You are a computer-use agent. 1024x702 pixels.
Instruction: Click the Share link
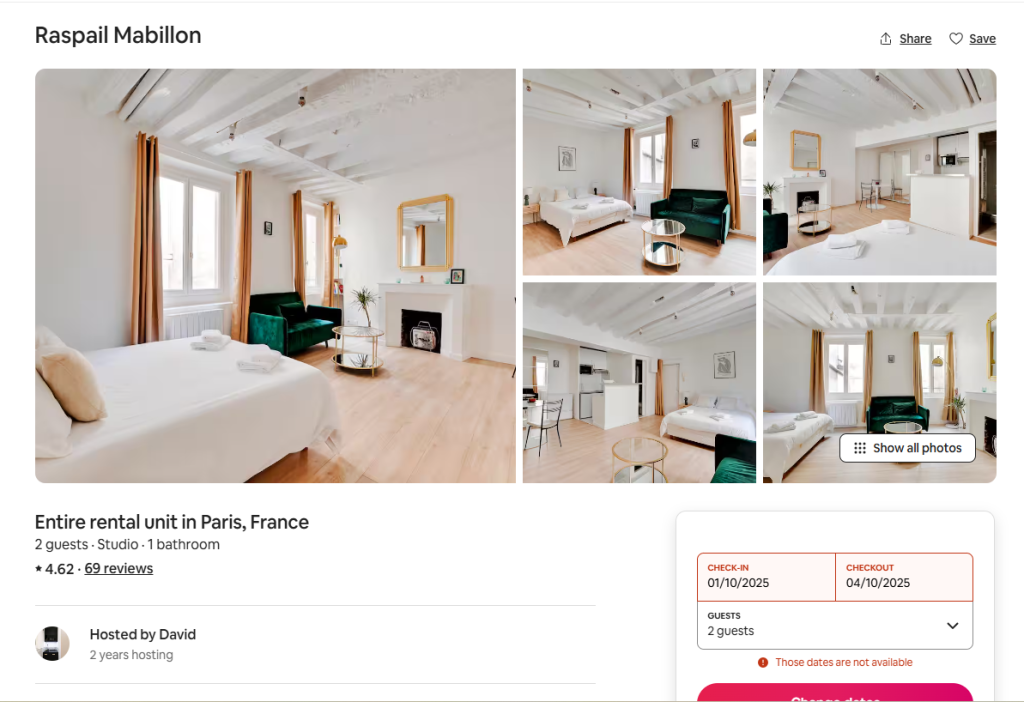(x=915, y=39)
